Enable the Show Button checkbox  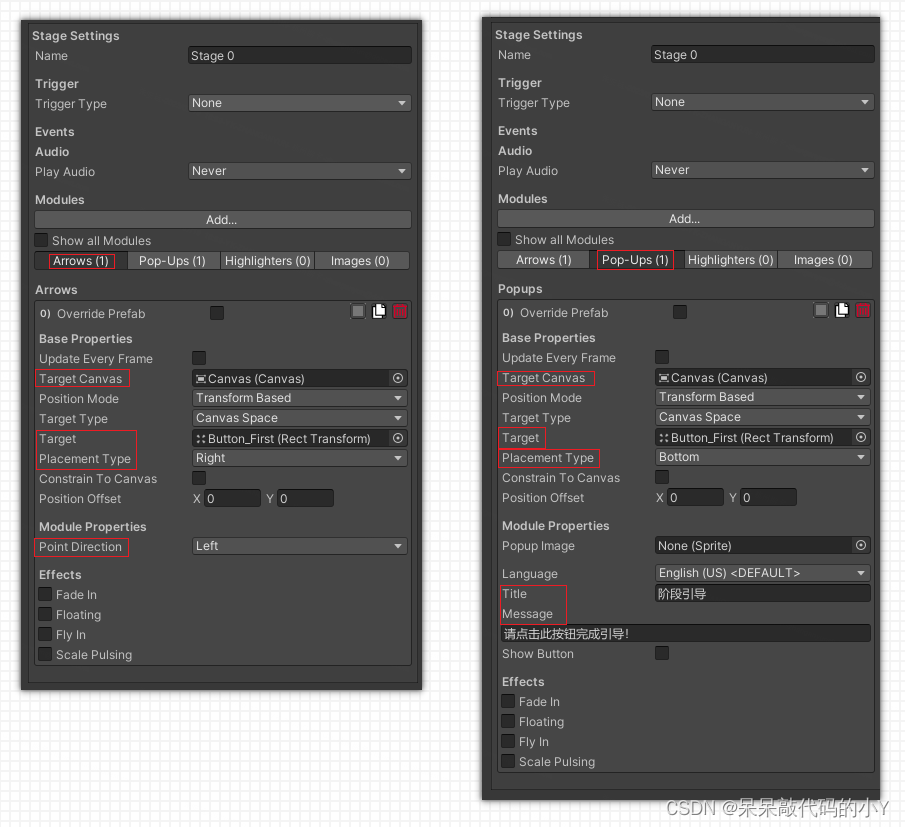(662, 653)
